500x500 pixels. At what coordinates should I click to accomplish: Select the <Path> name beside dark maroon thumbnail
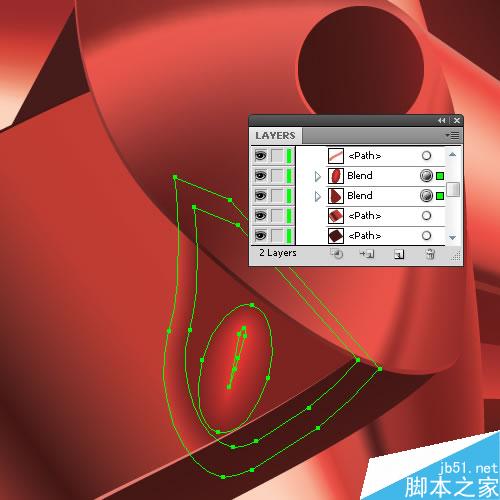[364, 236]
